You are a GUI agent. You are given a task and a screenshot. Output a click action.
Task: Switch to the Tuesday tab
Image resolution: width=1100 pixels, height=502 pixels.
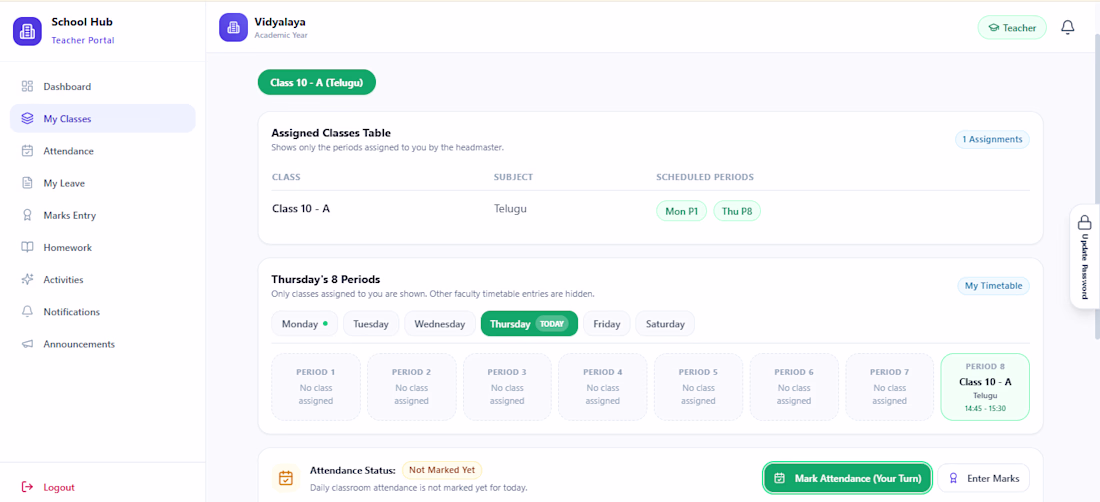370,324
